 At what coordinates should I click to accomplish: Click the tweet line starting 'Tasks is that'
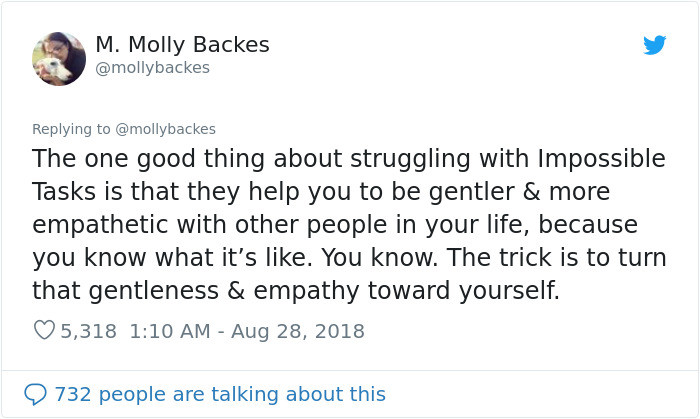point(321,192)
